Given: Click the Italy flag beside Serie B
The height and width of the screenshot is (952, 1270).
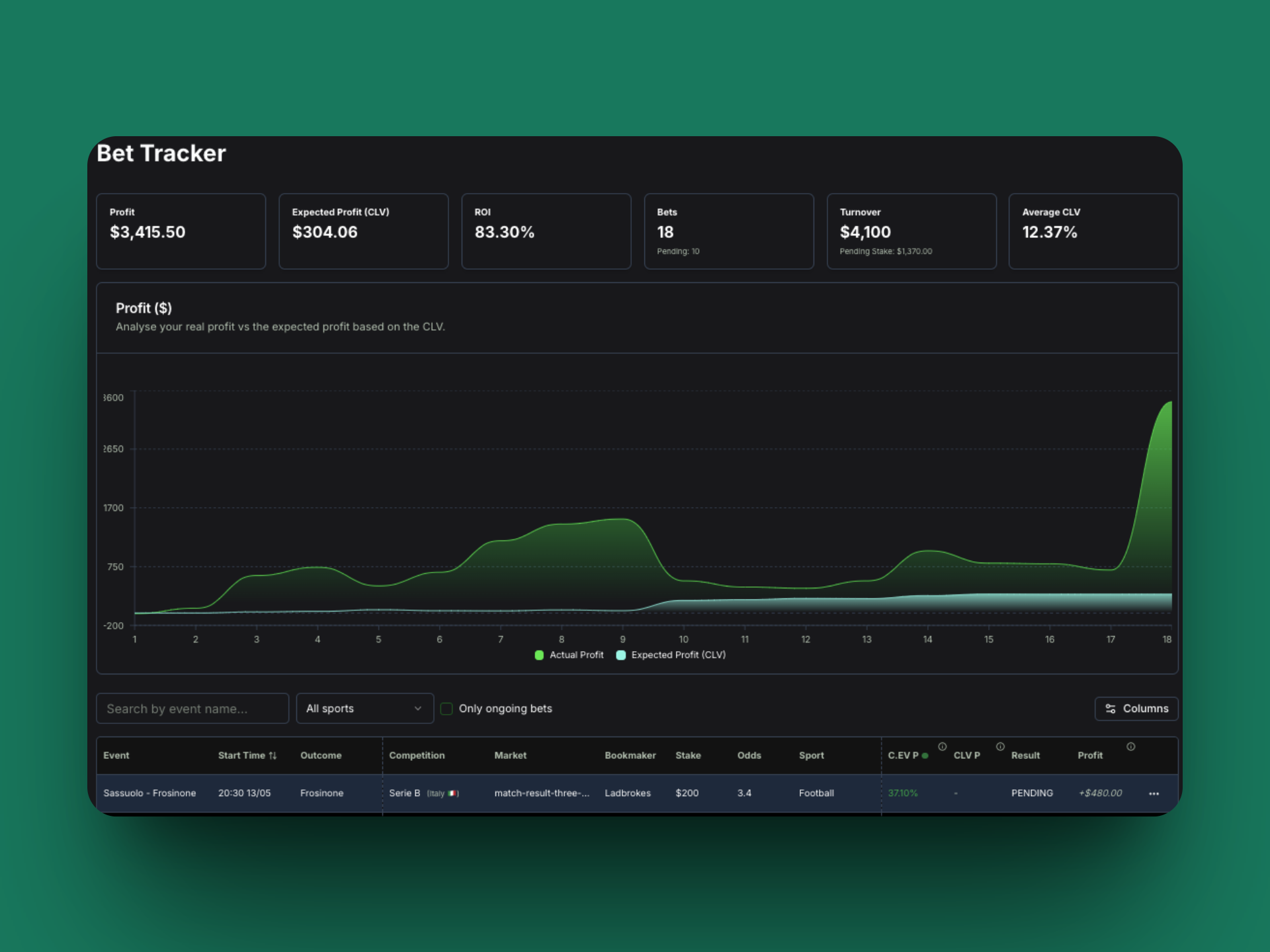Looking at the screenshot, I should 452,793.
